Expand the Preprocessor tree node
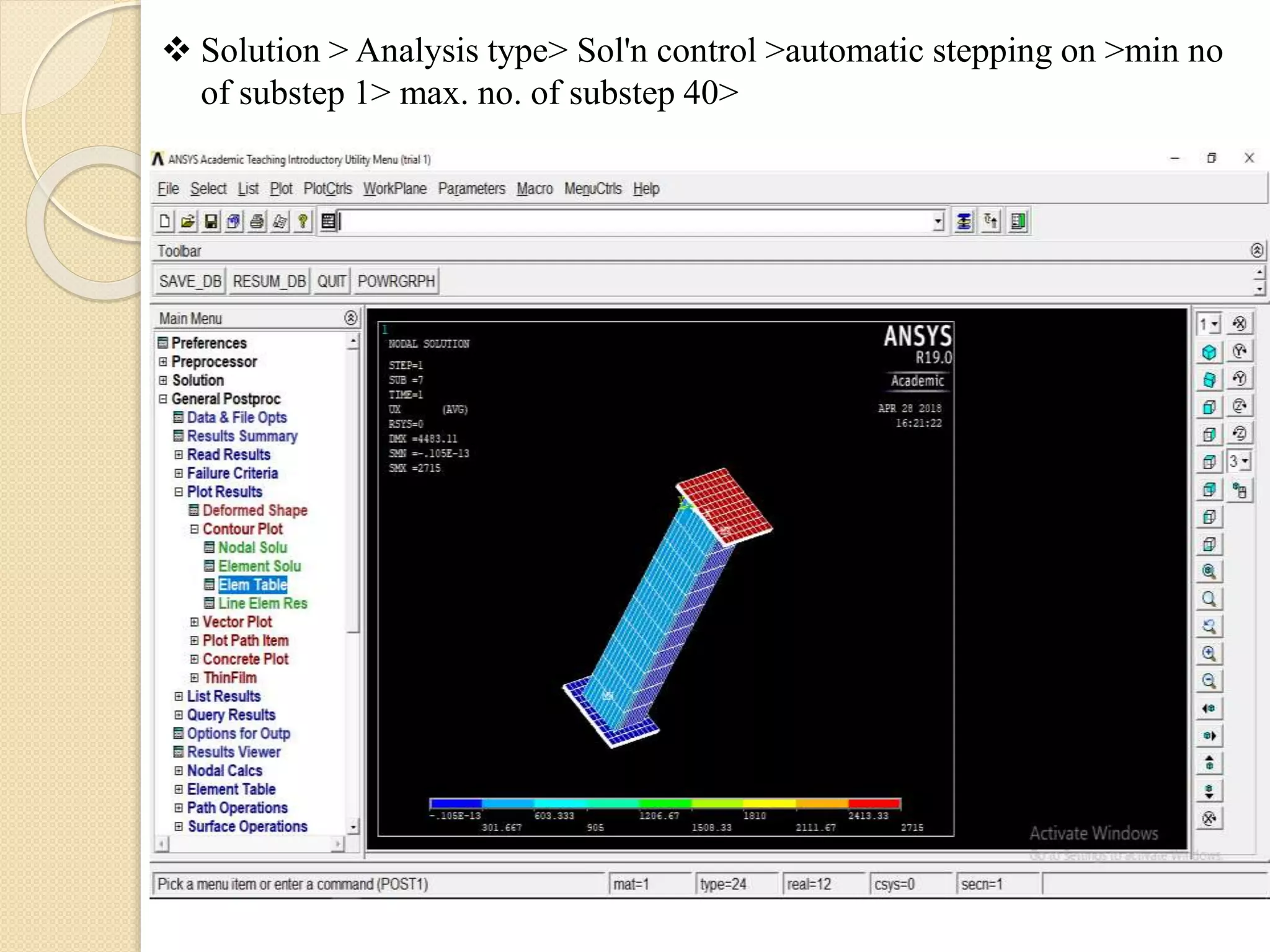 pos(163,361)
